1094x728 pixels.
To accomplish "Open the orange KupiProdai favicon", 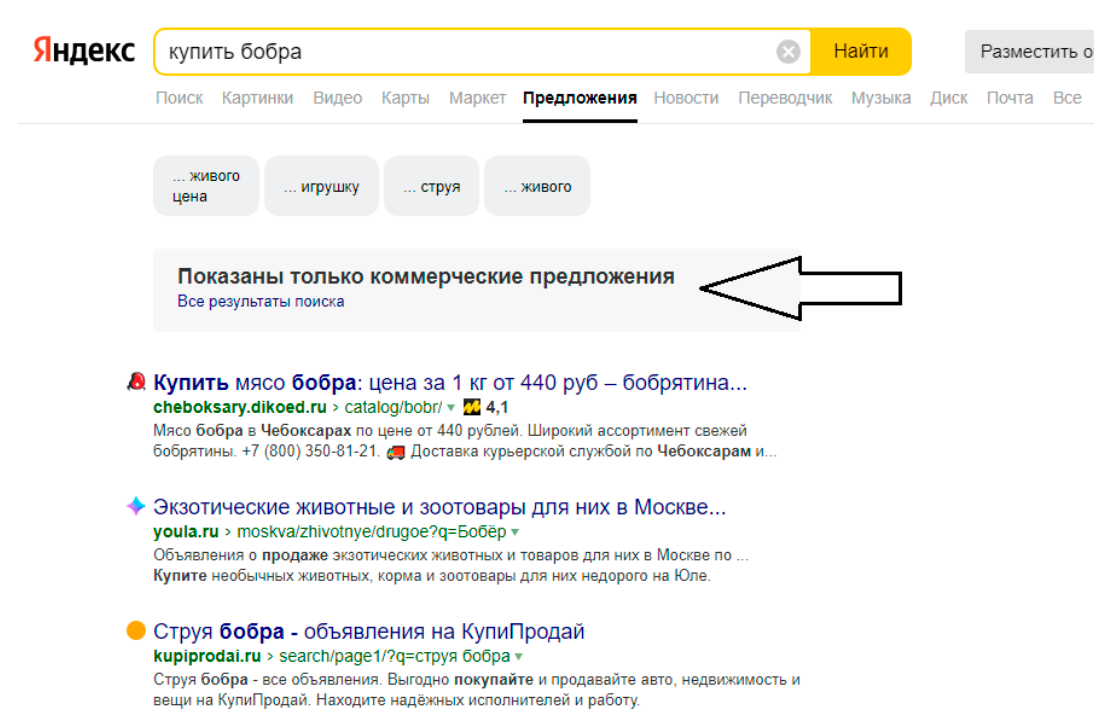I will click(136, 630).
